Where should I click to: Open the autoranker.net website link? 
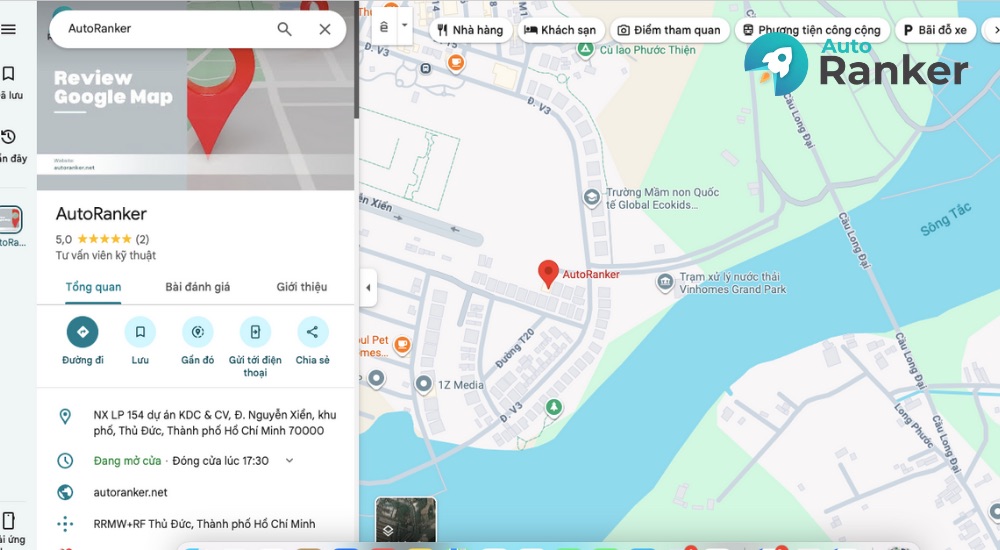(130, 493)
